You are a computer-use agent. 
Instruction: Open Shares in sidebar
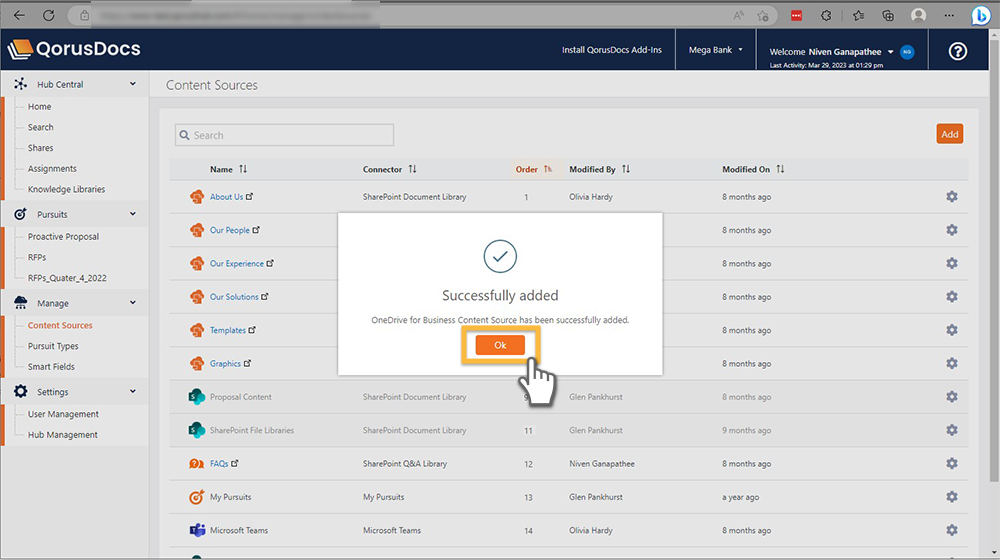[x=41, y=147]
